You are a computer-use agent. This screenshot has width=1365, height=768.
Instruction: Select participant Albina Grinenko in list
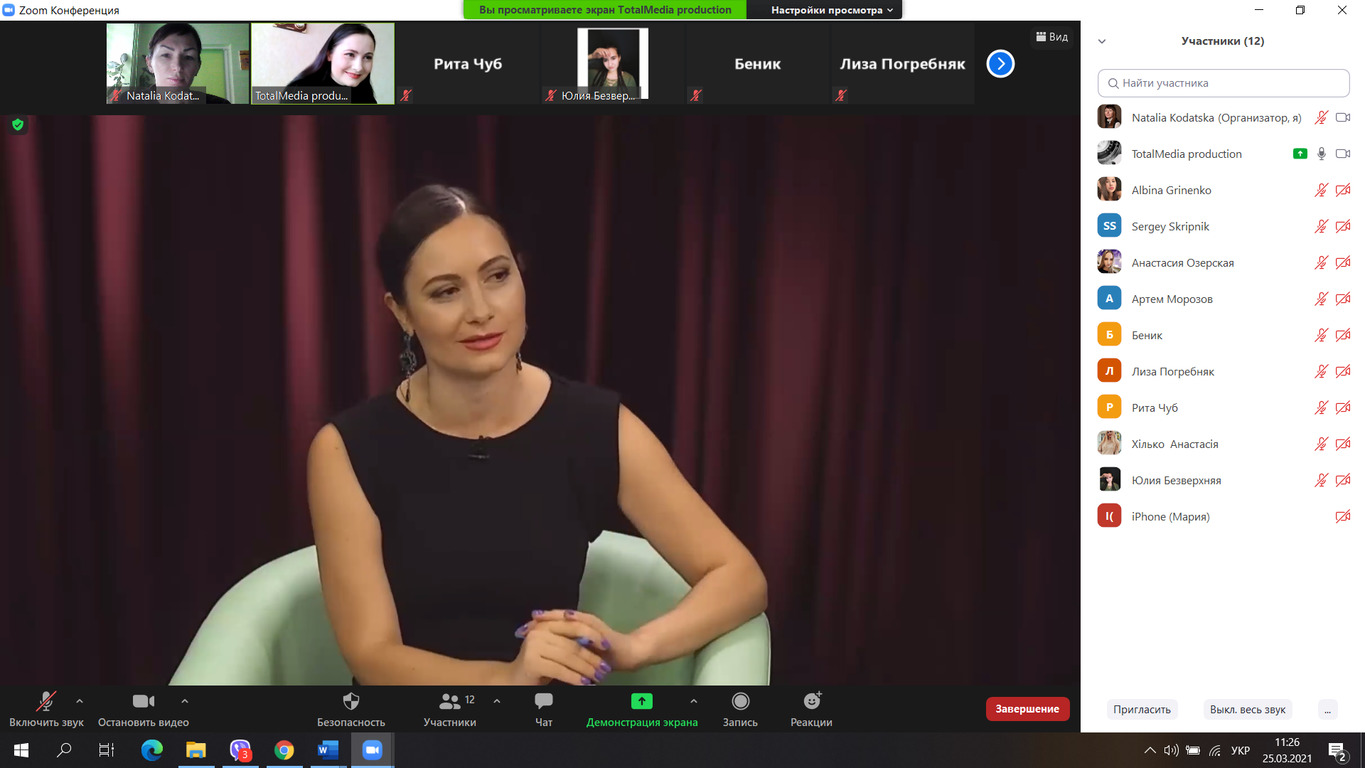[1223, 190]
